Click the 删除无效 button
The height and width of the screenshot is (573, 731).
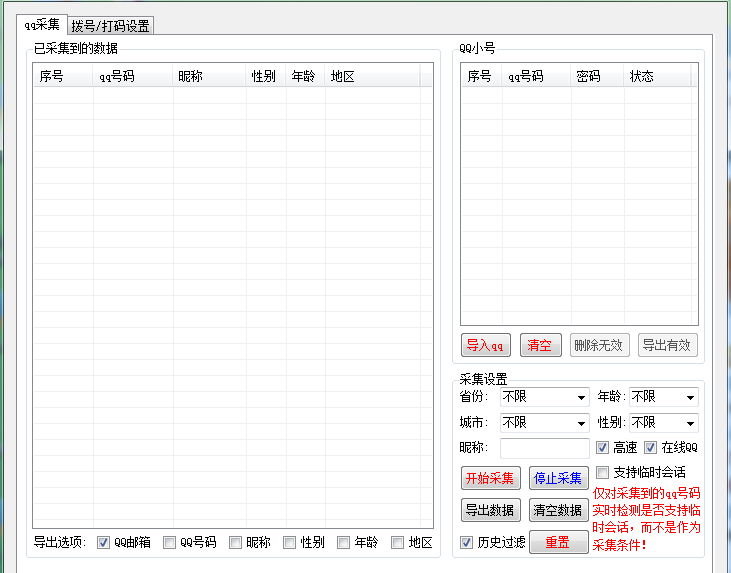click(x=599, y=345)
